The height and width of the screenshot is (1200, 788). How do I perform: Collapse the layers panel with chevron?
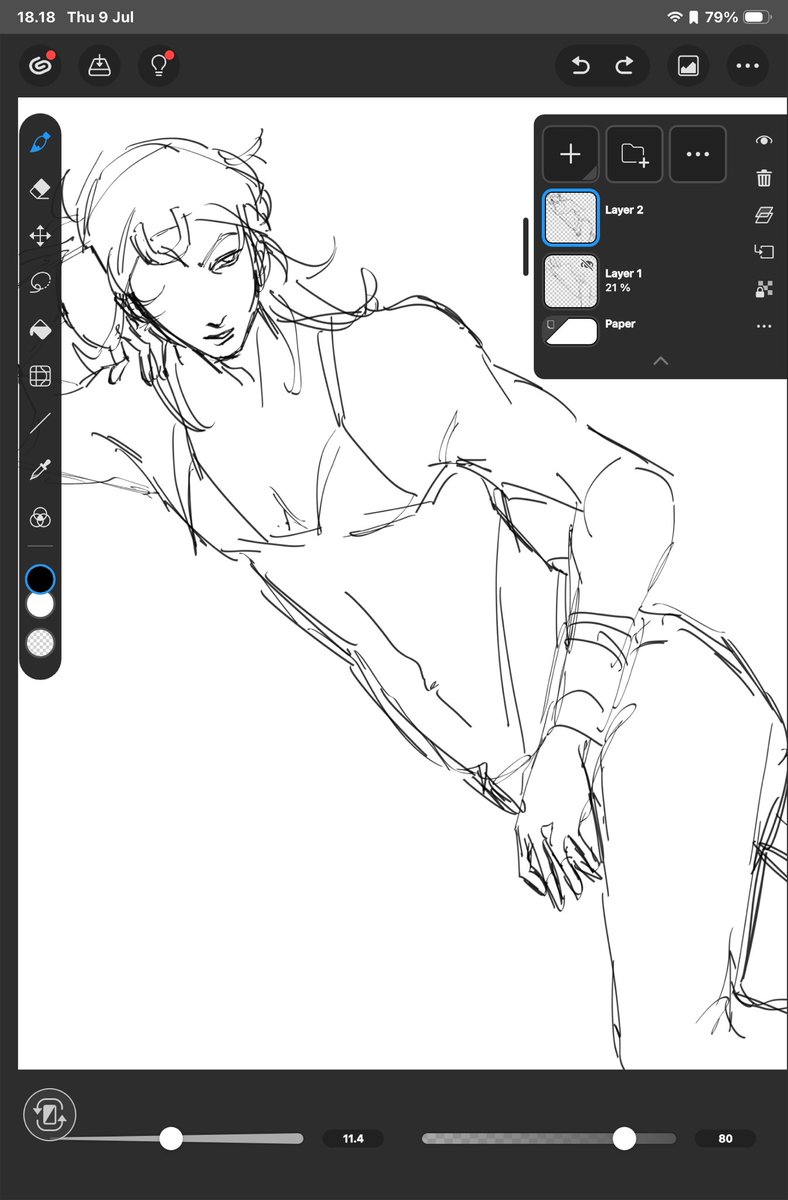[x=660, y=361]
